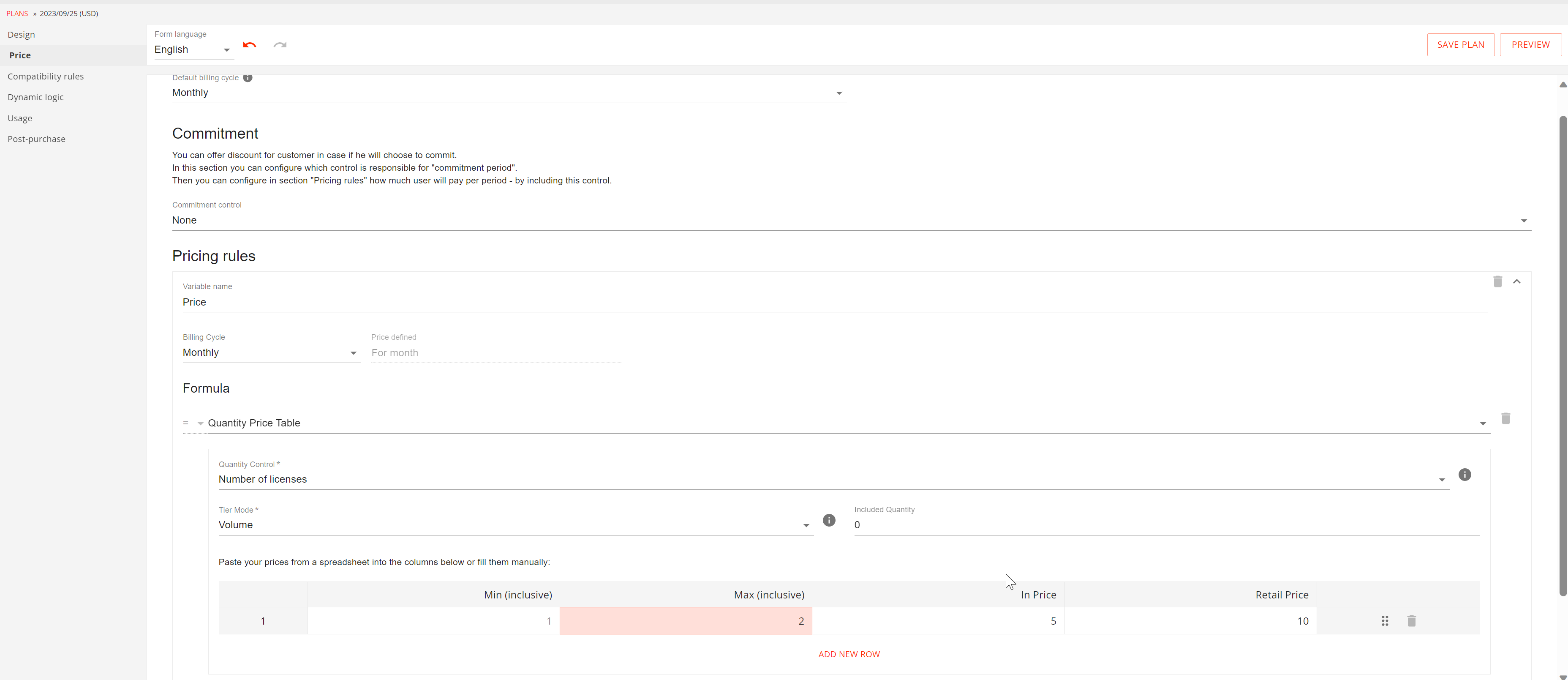1568x680 pixels.
Task: Click the Max (inclusive) column header
Action: click(686, 595)
